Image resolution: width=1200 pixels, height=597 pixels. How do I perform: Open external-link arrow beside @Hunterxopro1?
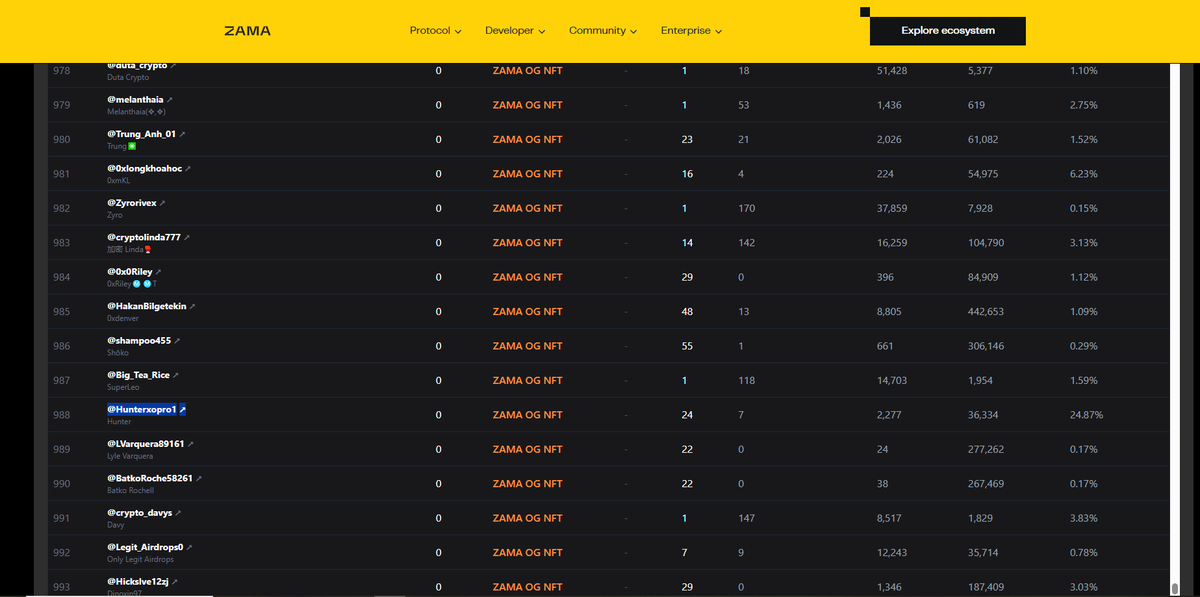point(183,409)
